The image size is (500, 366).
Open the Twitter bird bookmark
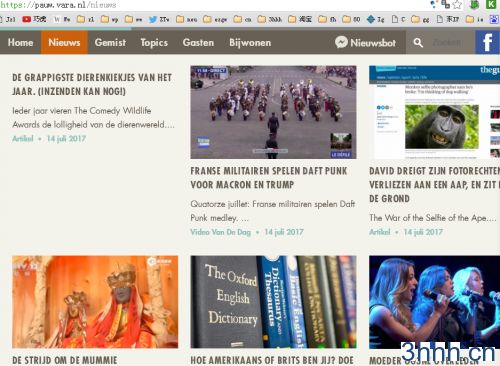coord(159,19)
